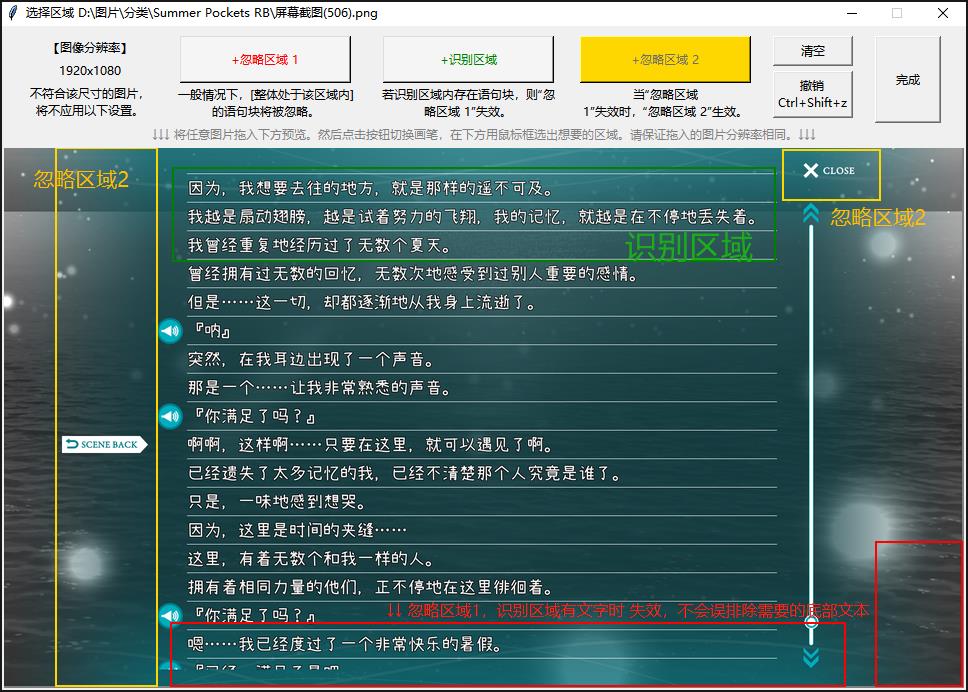
Task: Play voice for first 『你满足了吗？』 line
Action: tap(170, 416)
